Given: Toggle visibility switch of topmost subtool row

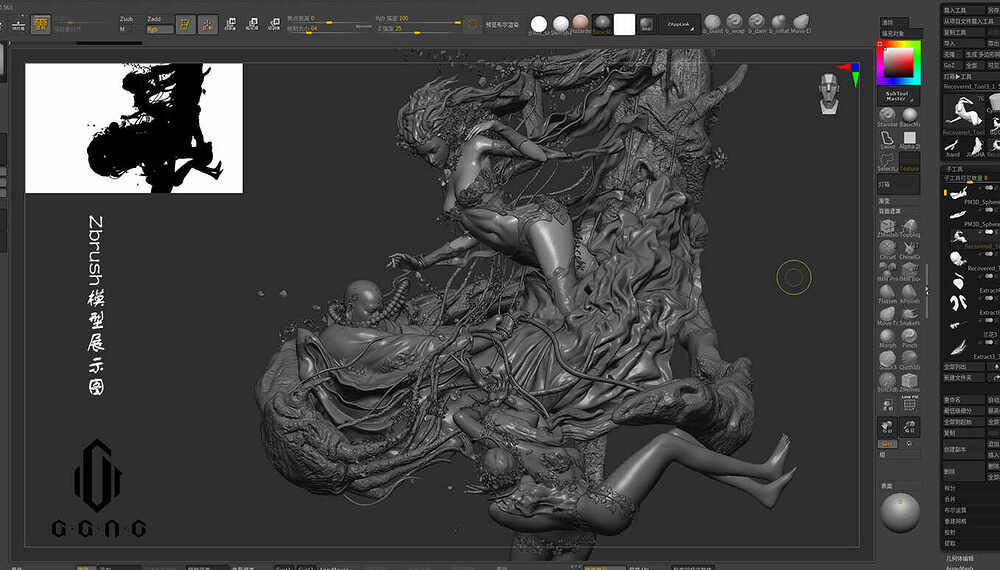Looking at the screenshot, I should click(x=989, y=189).
